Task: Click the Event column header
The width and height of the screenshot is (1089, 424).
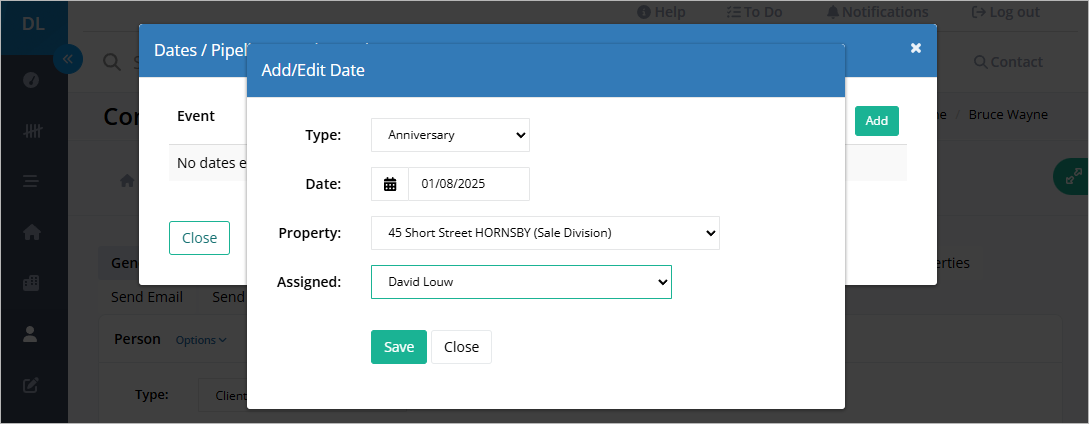Action: 196,116
